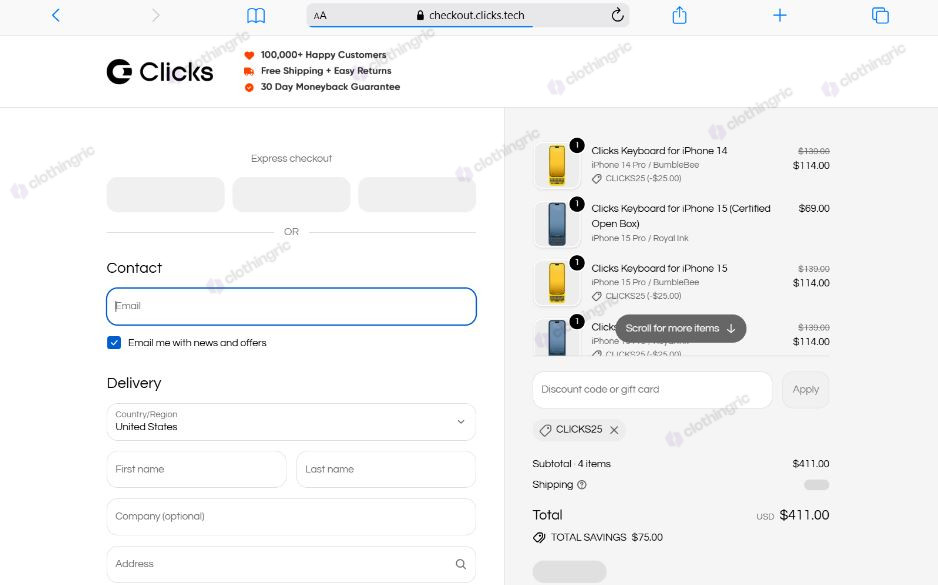Select Free Shipping + Easy Returns text
The width and height of the screenshot is (938, 585).
(x=326, y=71)
